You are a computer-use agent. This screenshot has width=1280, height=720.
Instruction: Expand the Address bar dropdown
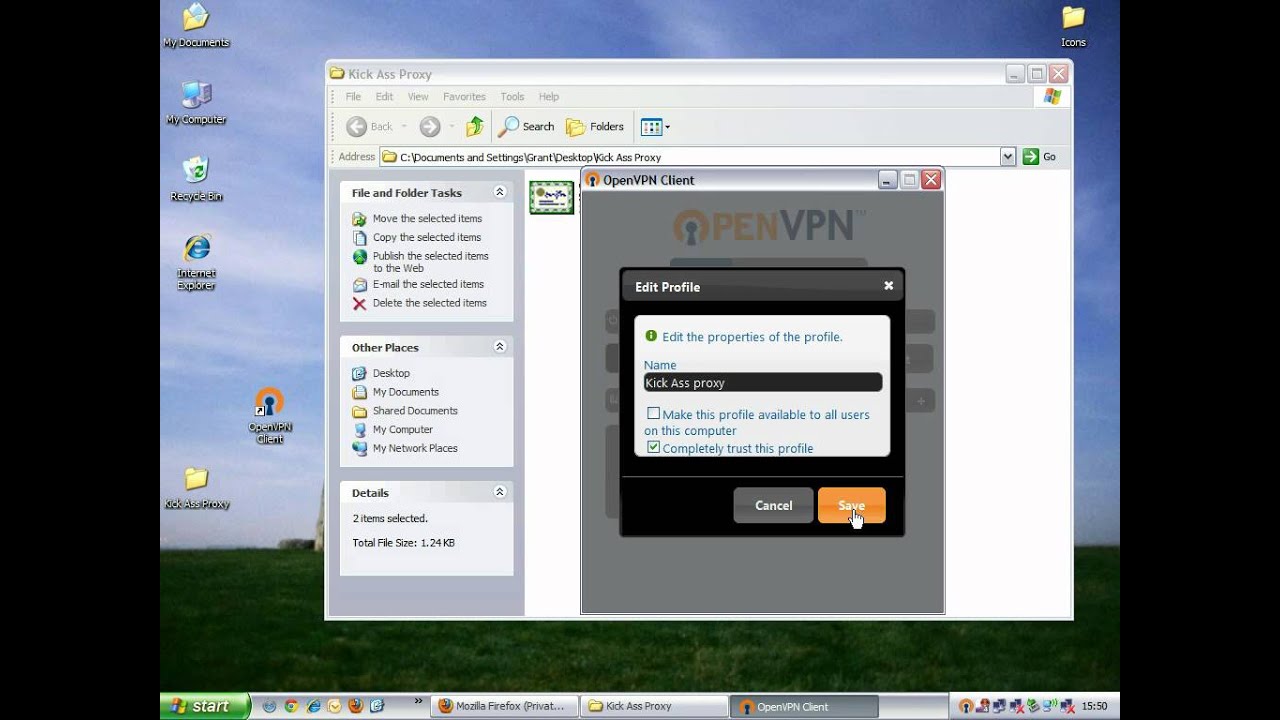tap(1008, 157)
